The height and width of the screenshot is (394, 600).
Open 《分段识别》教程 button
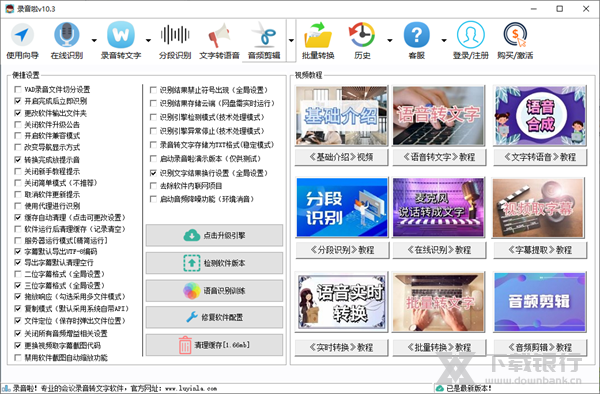click(342, 250)
